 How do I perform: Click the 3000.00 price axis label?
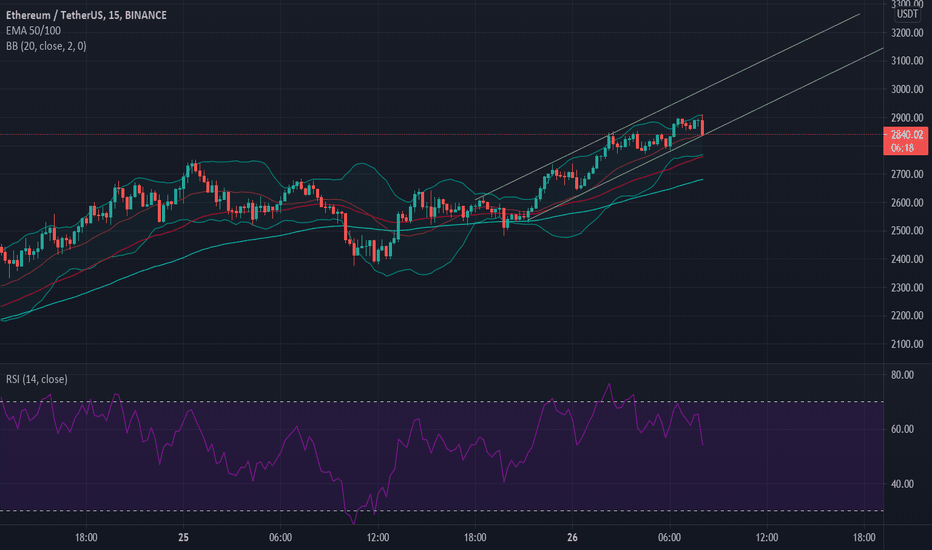[907, 89]
